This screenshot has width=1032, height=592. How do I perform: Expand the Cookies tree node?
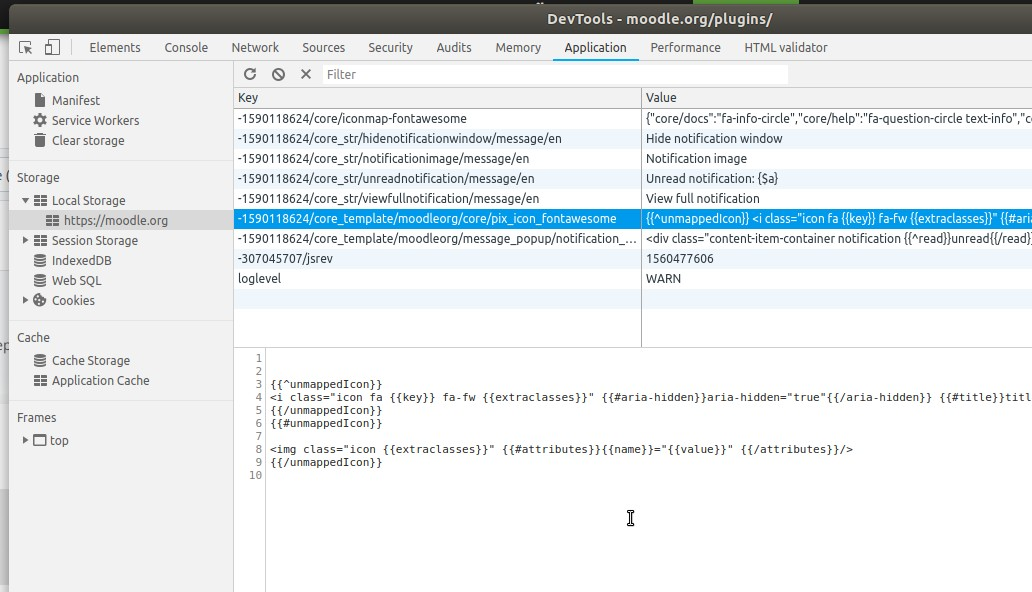pos(25,300)
